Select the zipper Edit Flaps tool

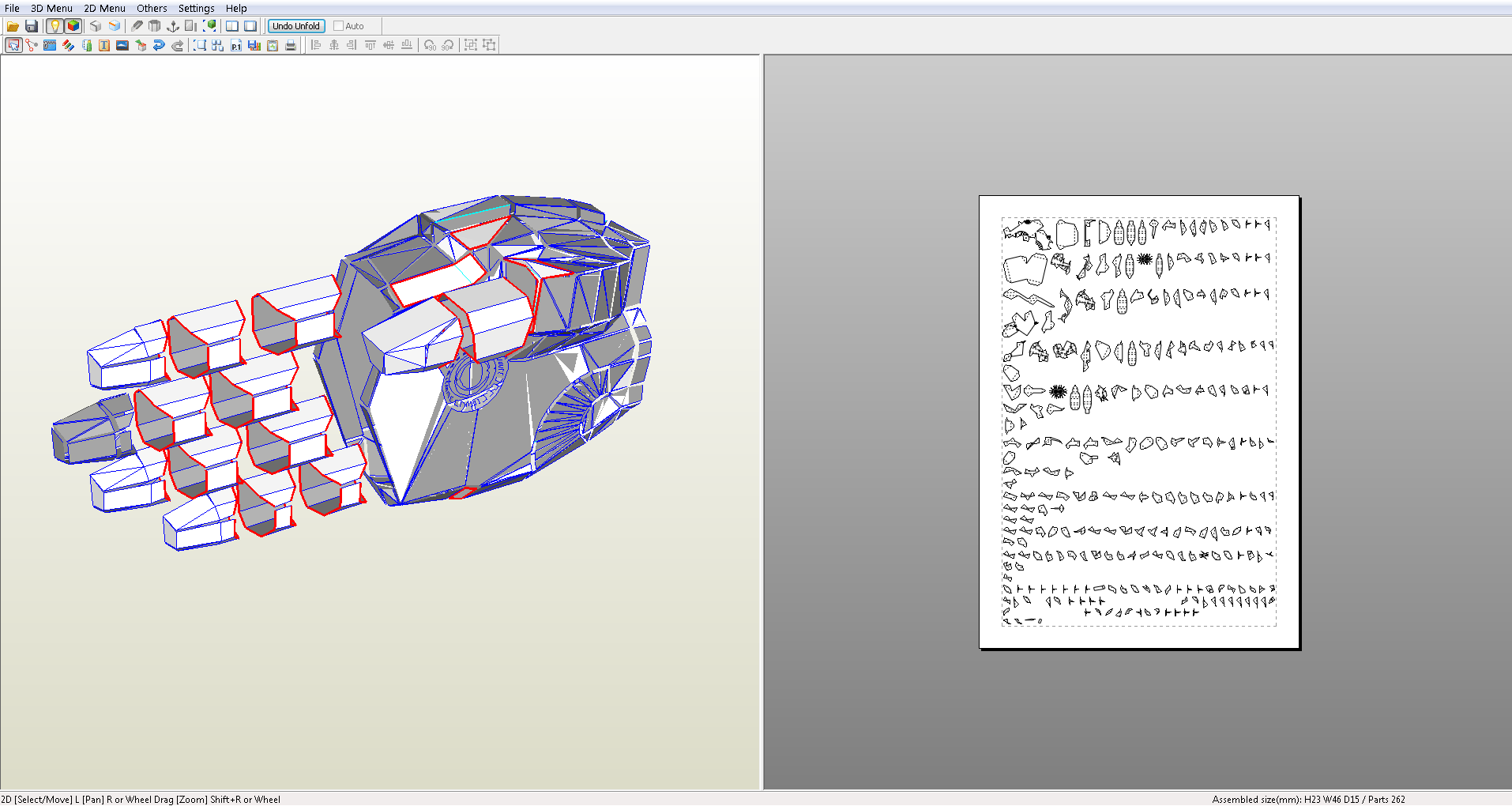[x=50, y=45]
